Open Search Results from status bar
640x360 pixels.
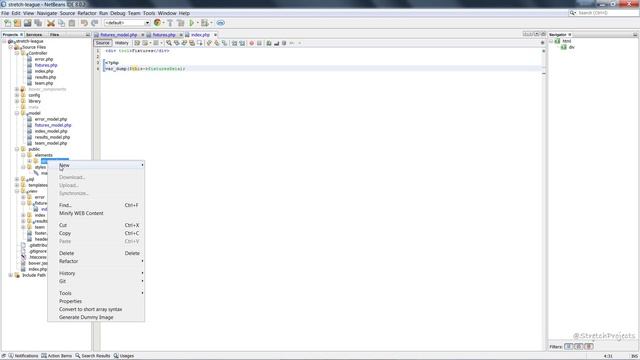[x=93, y=356]
